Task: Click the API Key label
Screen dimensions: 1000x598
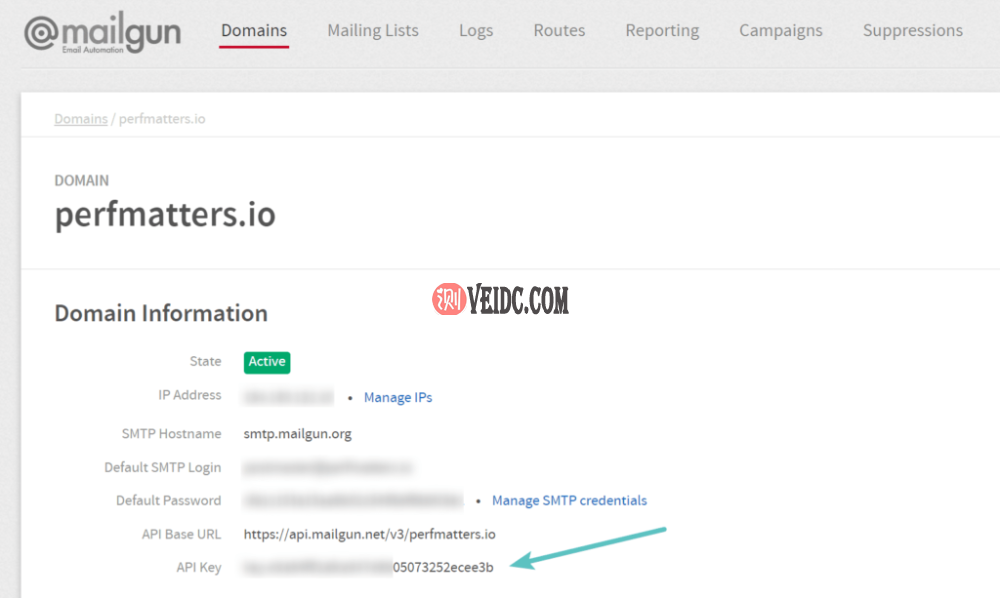Action: (199, 567)
